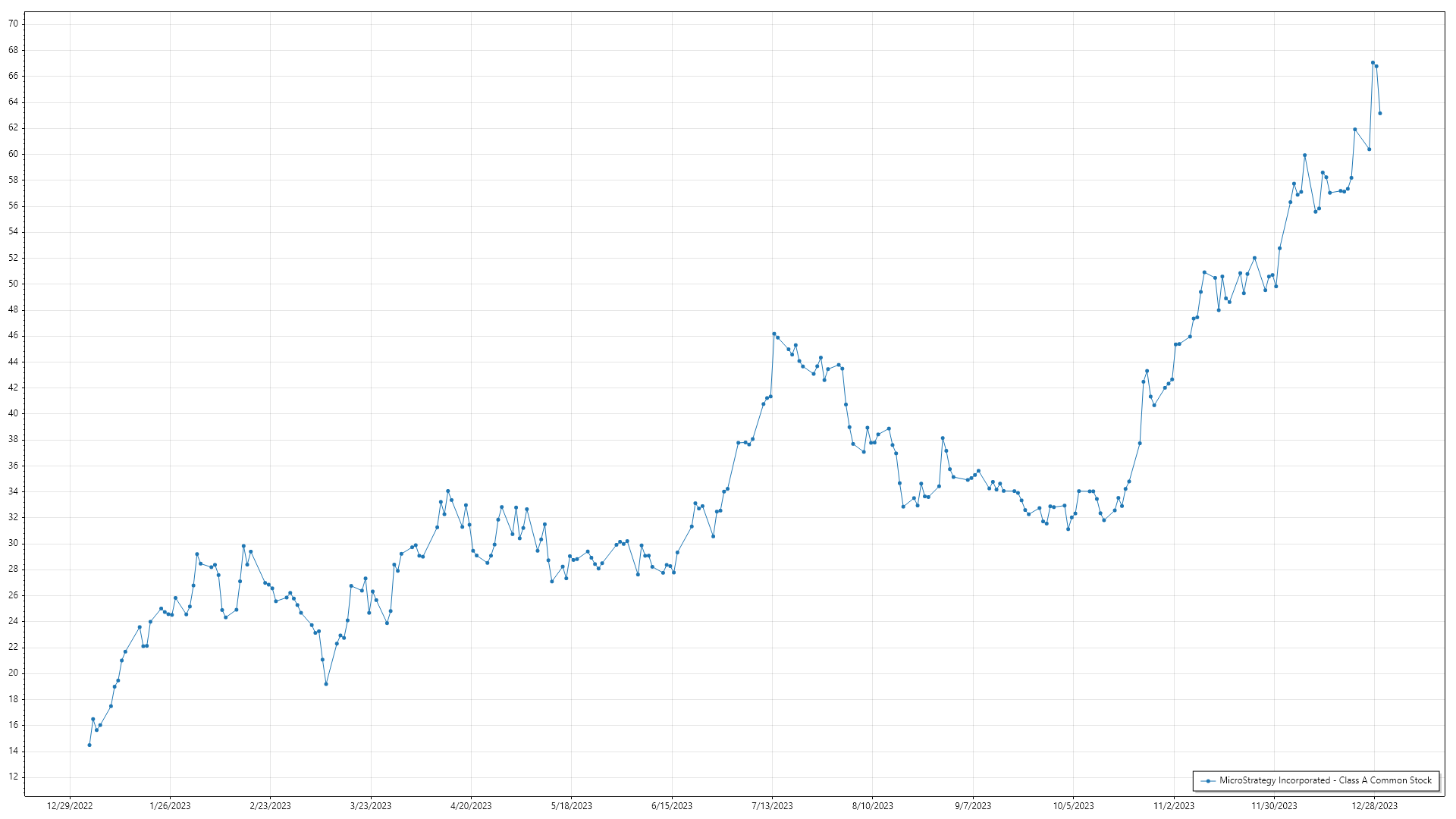This screenshot has width=1456, height=819.
Task: Click the July peak data point near 46
Action: tap(774, 334)
